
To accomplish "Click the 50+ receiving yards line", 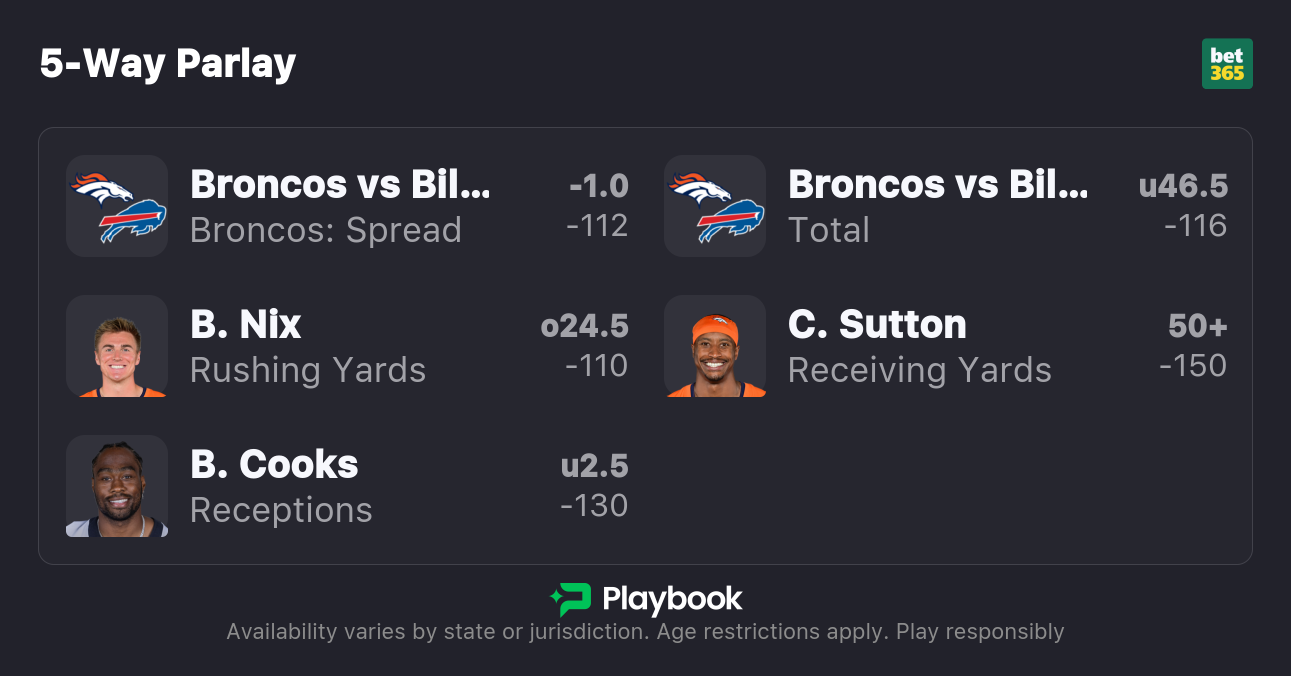I will tap(1197, 326).
